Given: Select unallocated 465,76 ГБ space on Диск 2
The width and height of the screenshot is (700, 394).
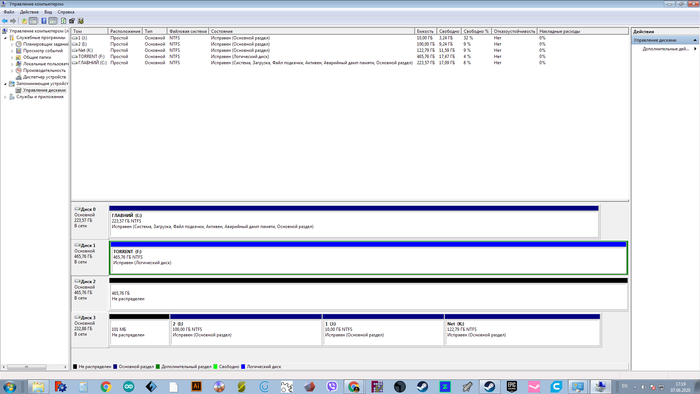Looking at the screenshot, I should pyautogui.click(x=368, y=294).
